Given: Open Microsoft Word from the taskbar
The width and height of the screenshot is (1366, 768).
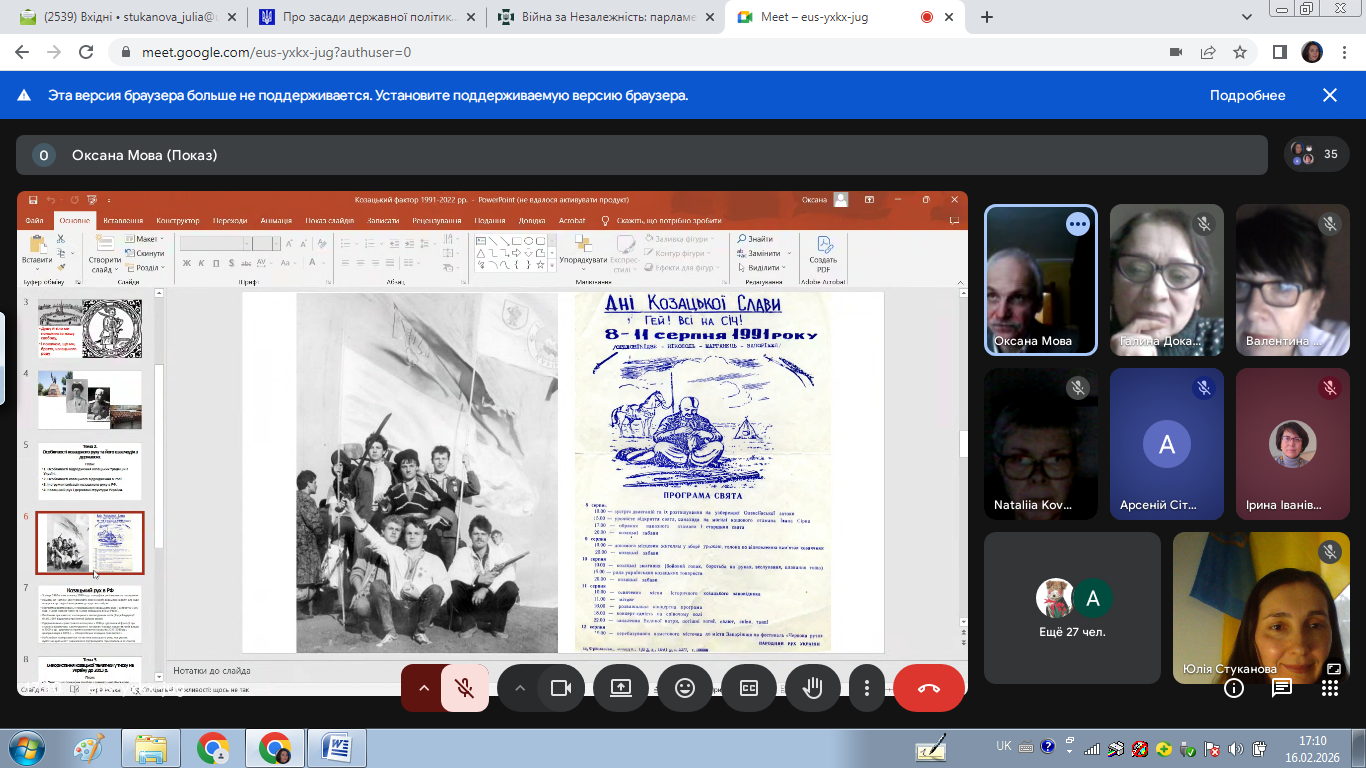Looking at the screenshot, I should click(x=336, y=748).
